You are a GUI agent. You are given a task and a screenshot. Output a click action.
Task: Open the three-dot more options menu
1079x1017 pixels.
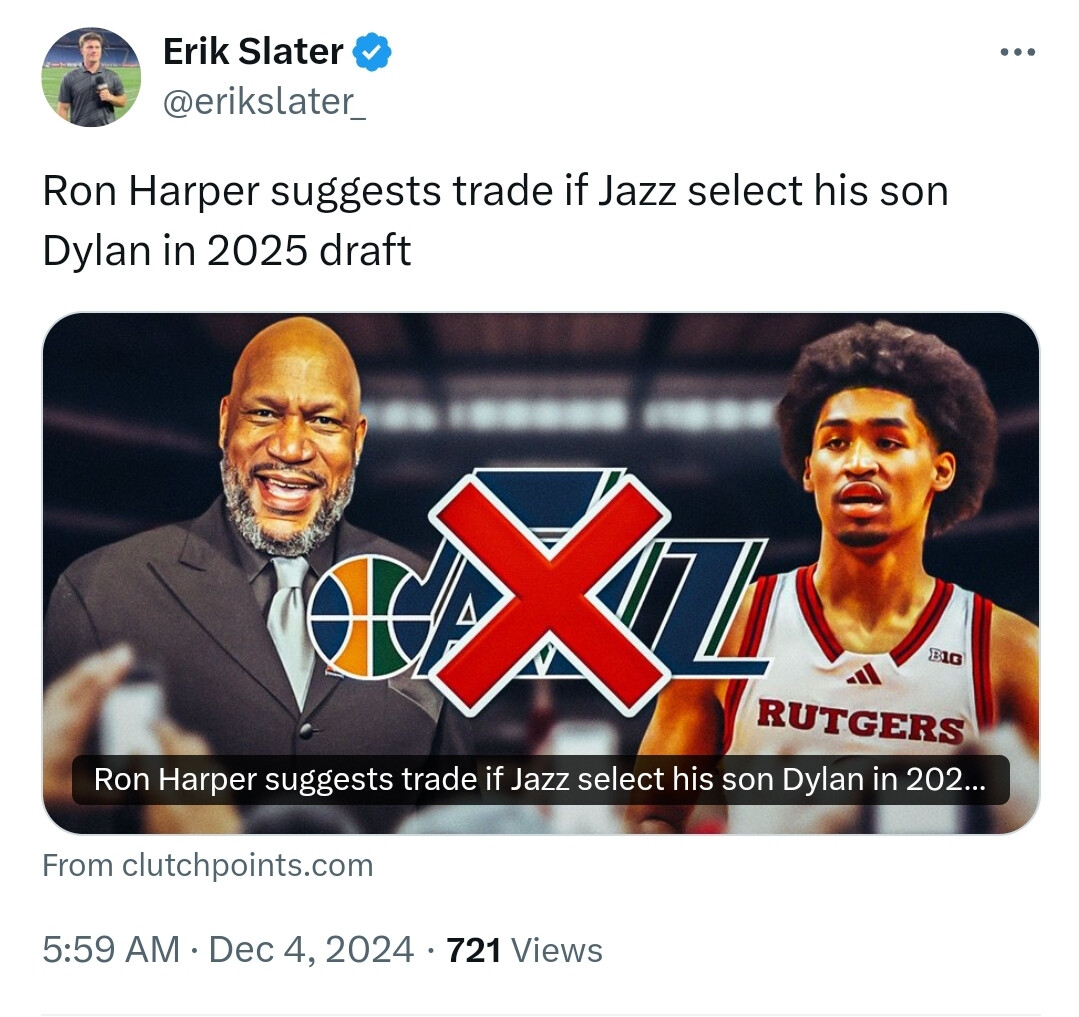pyautogui.click(x=1017, y=52)
